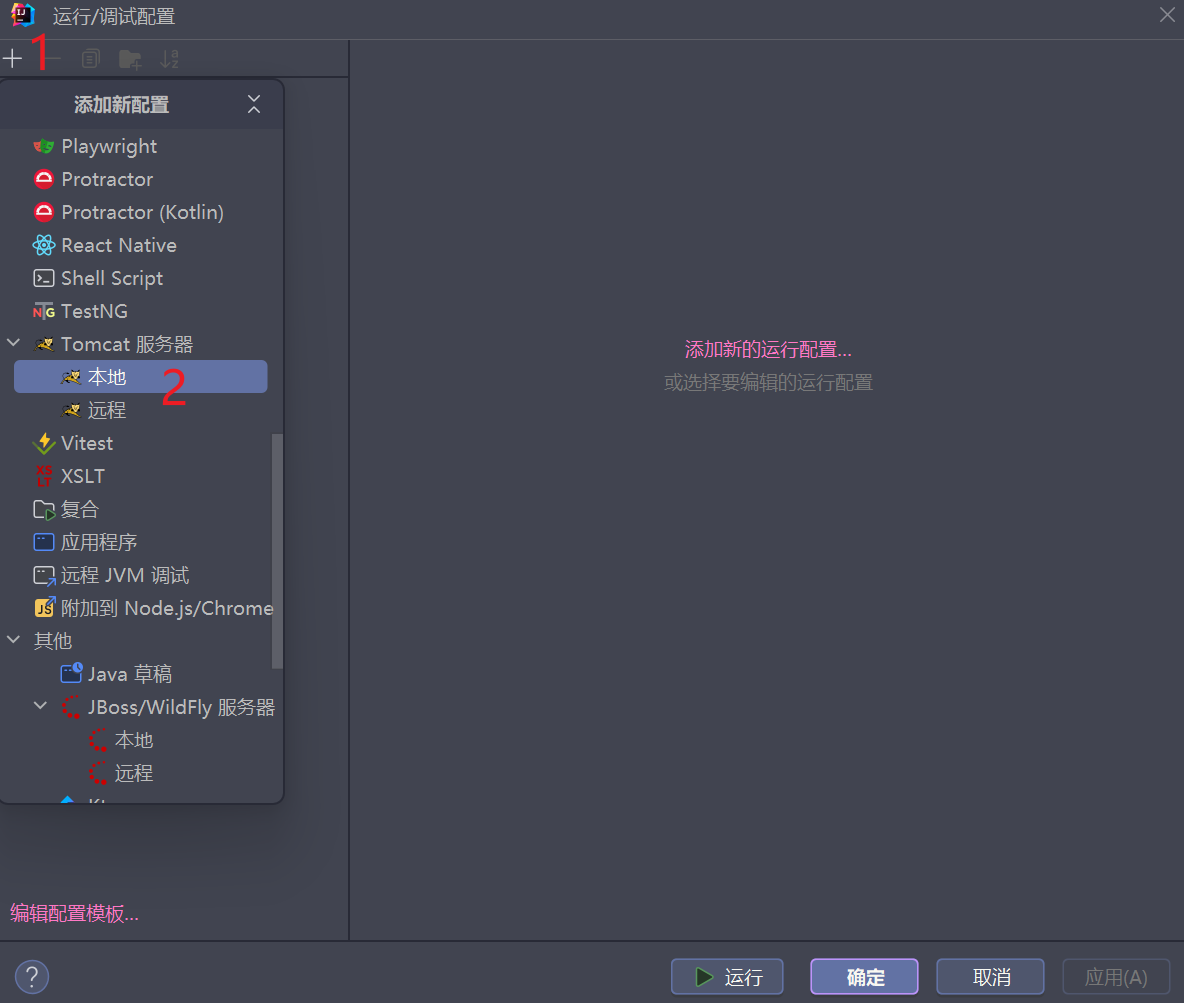Image resolution: width=1184 pixels, height=1003 pixels.
Task: Click the Copy Configuration toolbar icon
Action: pyautogui.click(x=91, y=58)
